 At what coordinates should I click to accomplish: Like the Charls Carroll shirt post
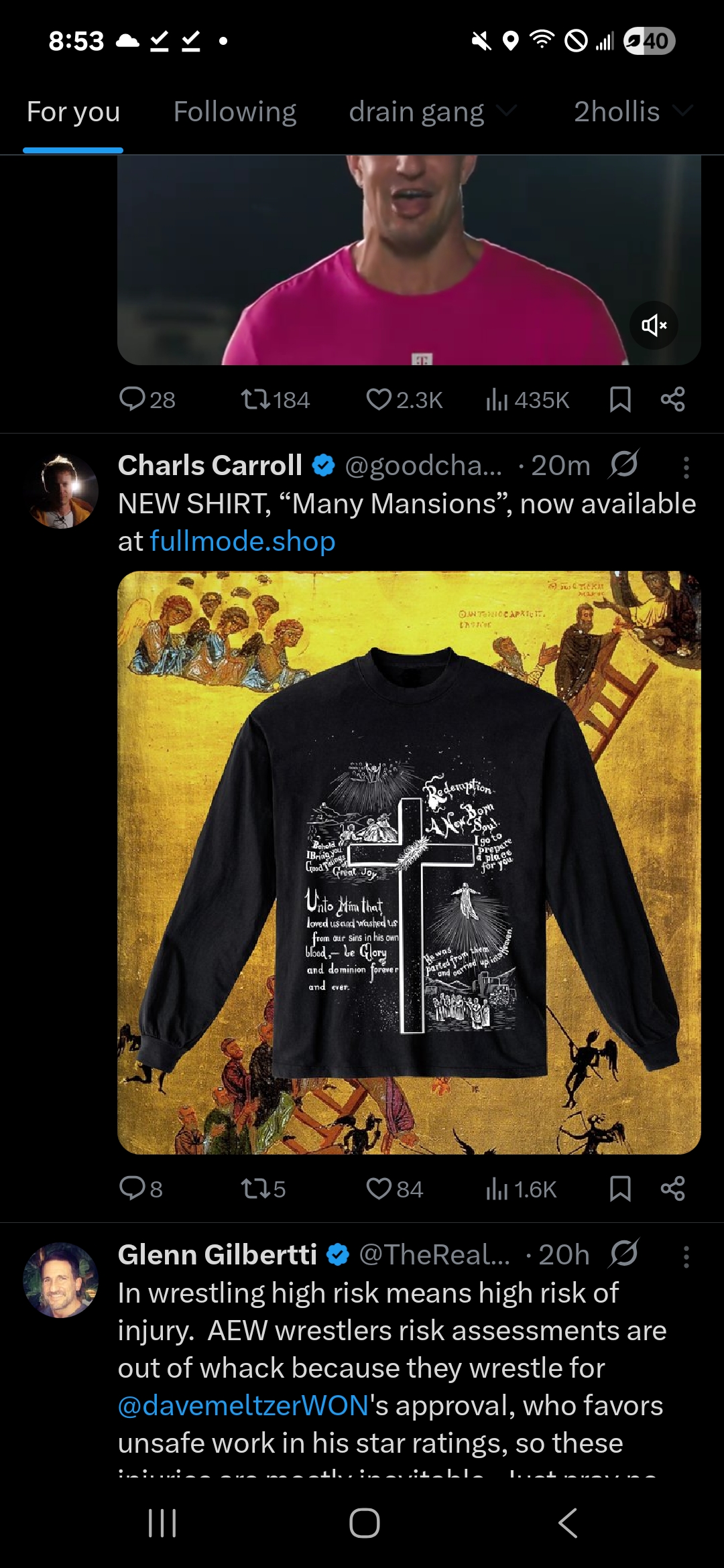(394, 1189)
